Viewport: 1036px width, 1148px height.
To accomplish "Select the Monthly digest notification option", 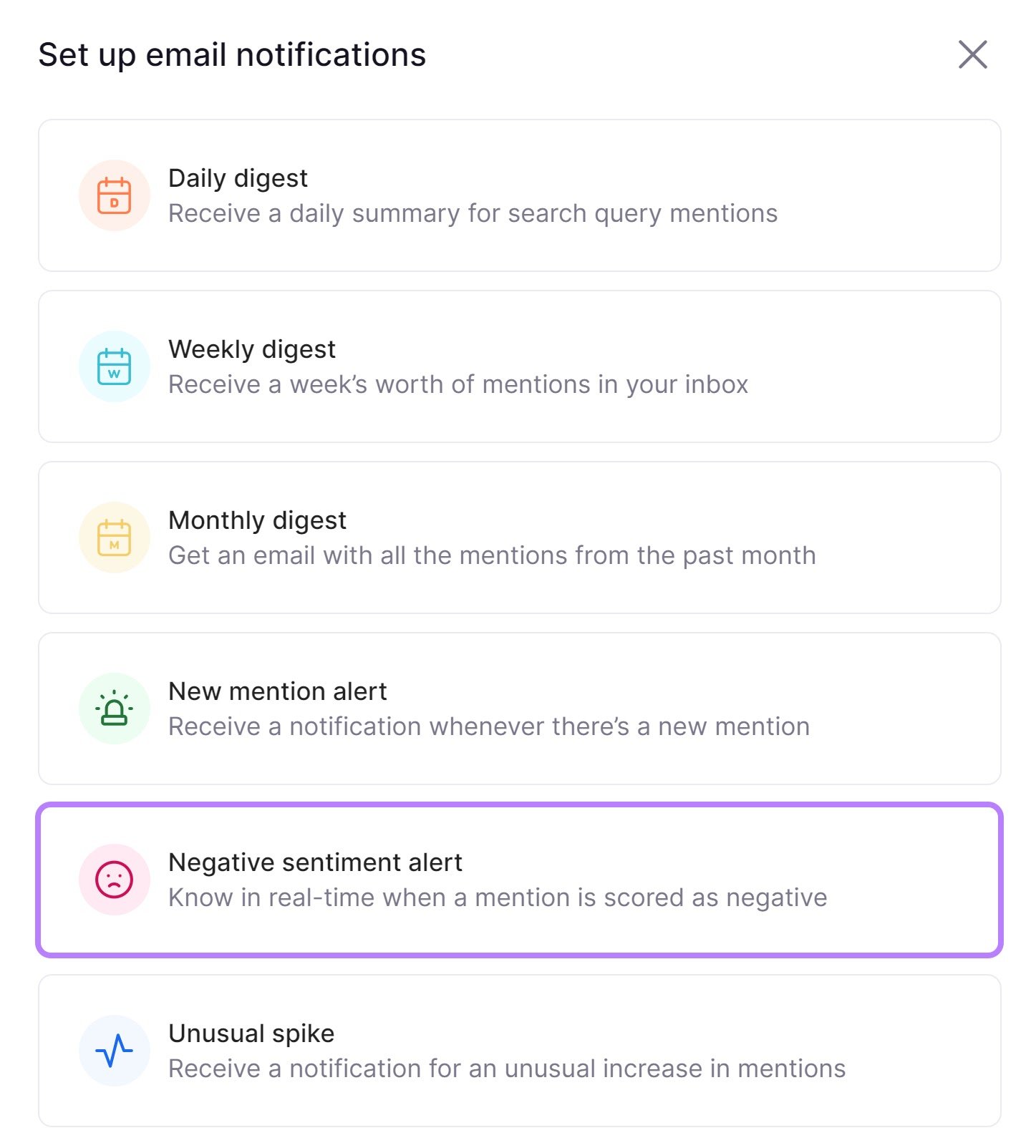I will click(x=519, y=537).
